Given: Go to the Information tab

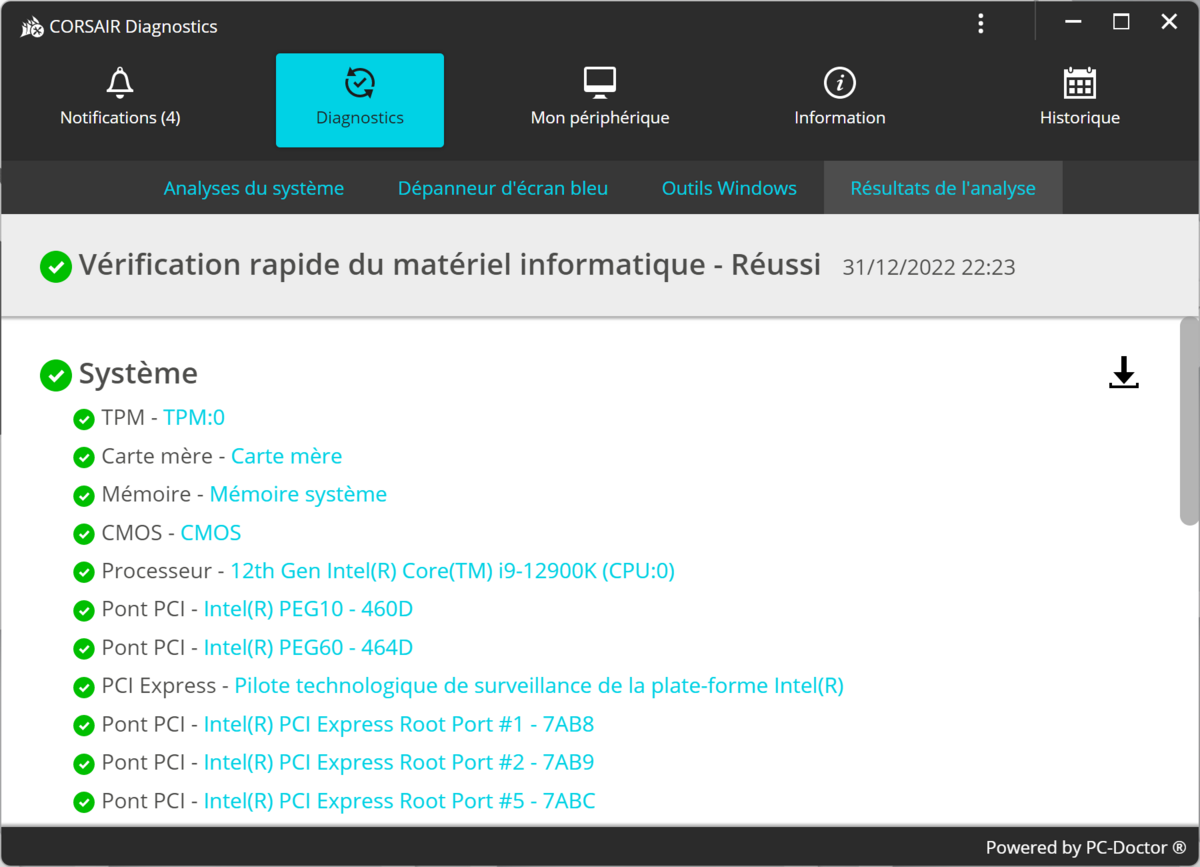Looking at the screenshot, I should [840, 100].
